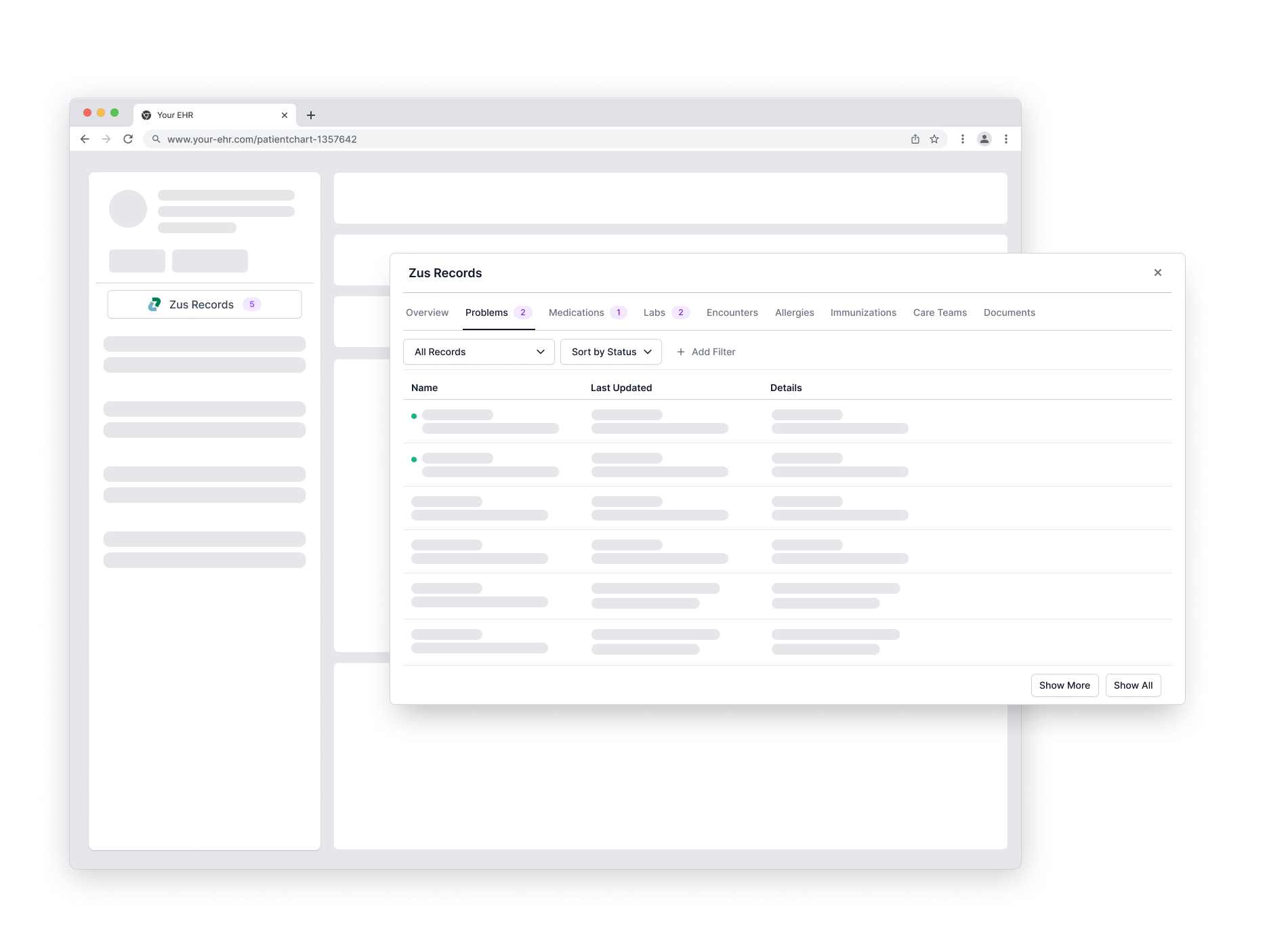Open the Documents tab
This screenshot has width=1288, height=951.
click(1010, 312)
